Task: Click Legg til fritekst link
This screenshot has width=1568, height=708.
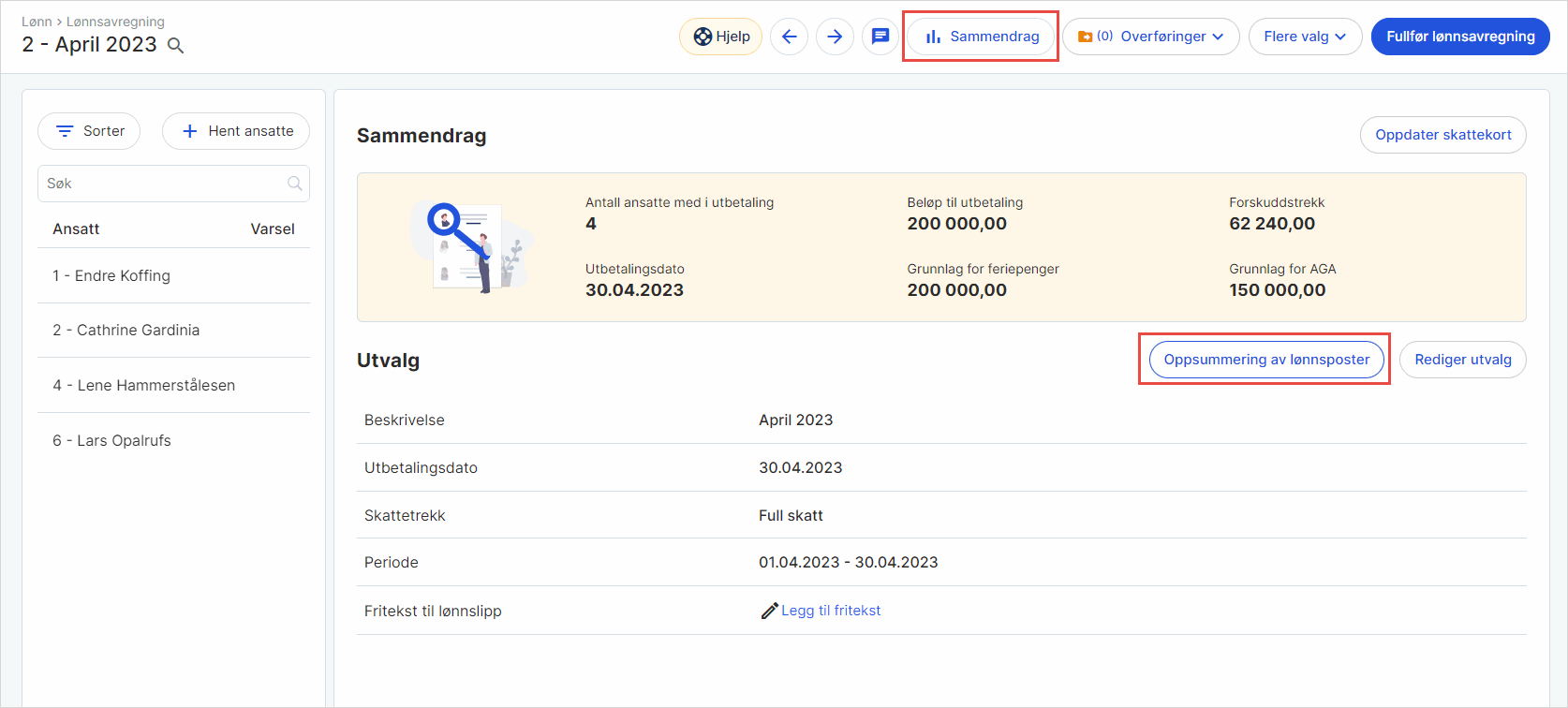Action: click(x=831, y=611)
